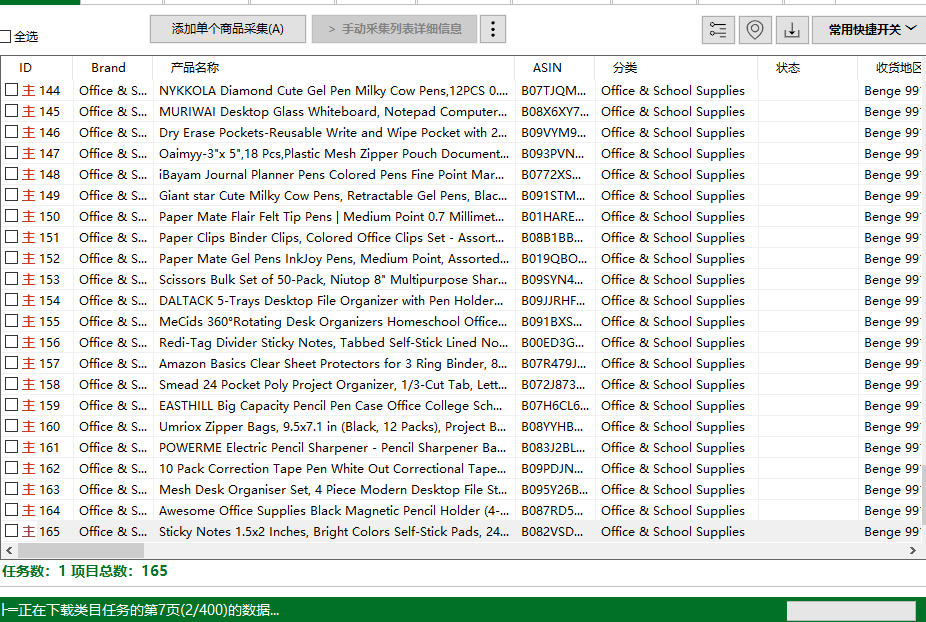Click the red 主 icon in row 144
This screenshot has height=622, width=926.
click(28, 90)
